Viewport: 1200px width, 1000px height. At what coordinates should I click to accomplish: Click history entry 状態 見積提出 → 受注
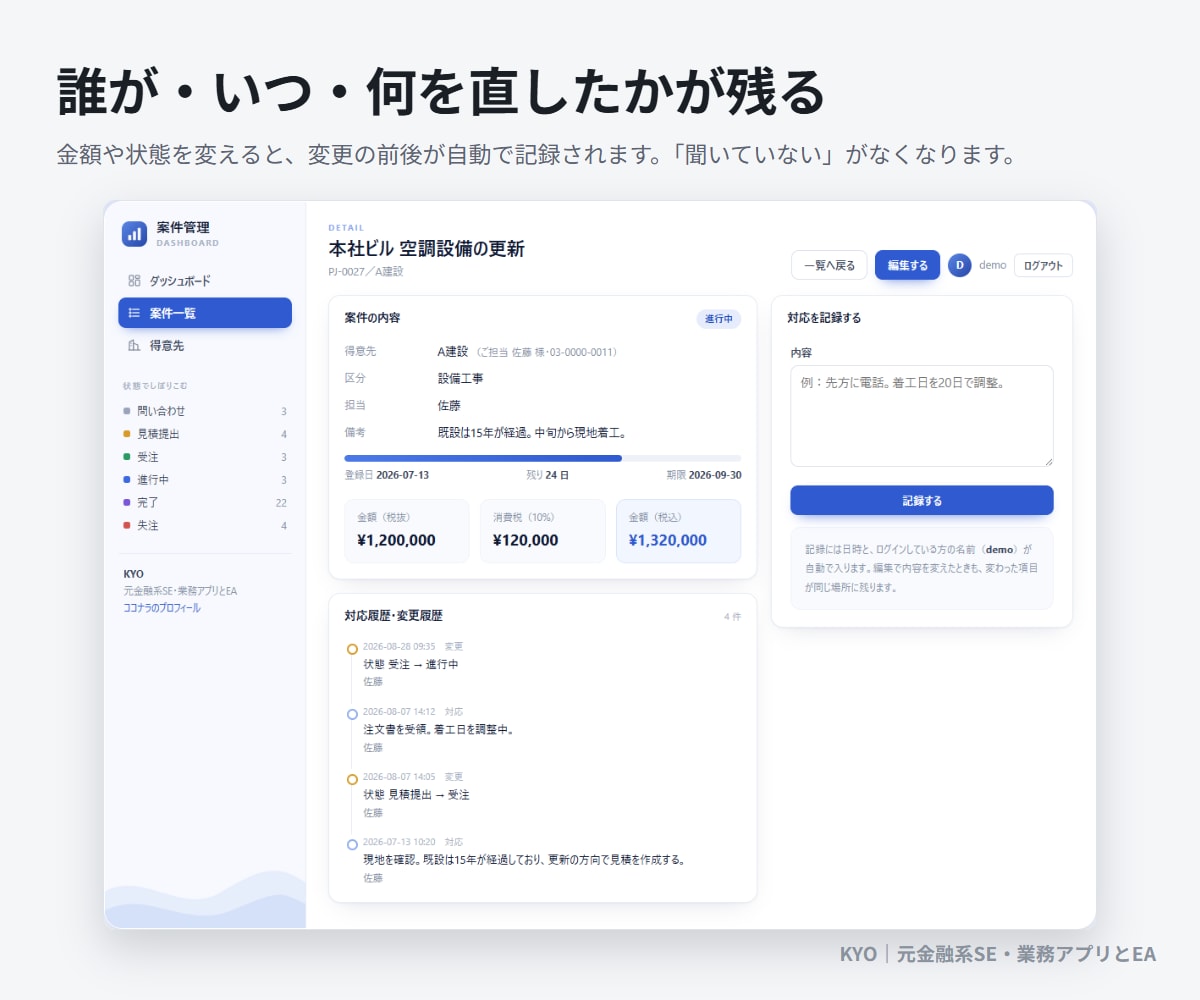(416, 794)
